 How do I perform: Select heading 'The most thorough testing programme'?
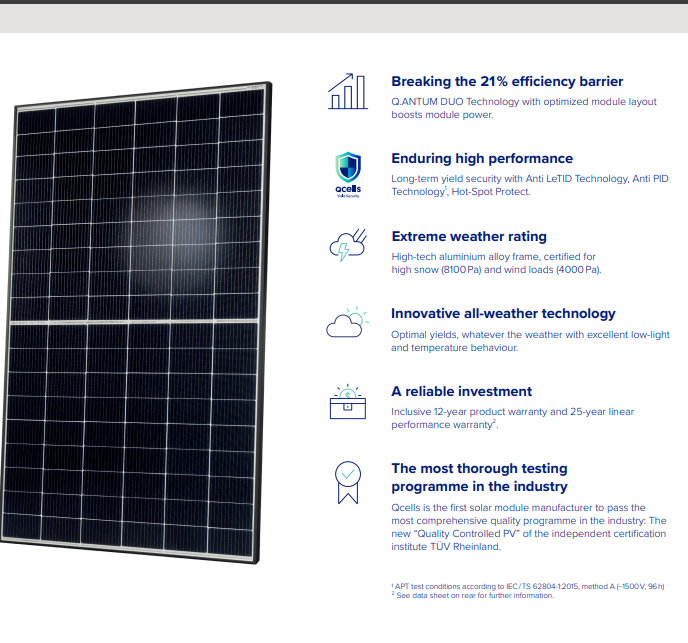479,477
